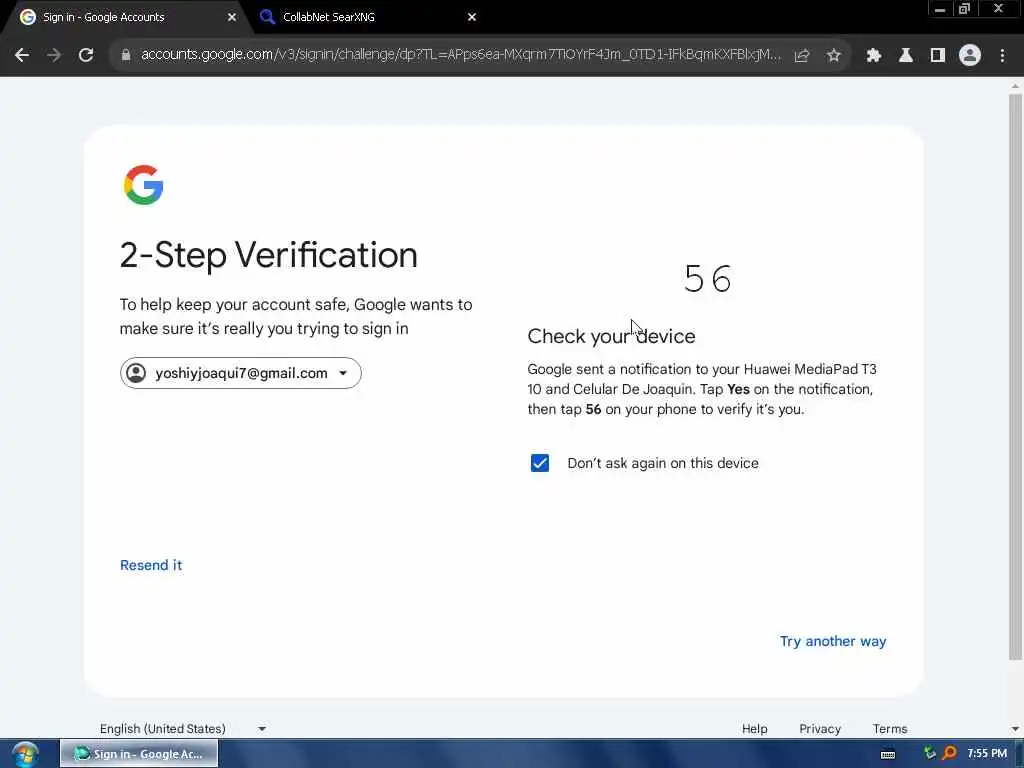1024x768 pixels.
Task: Bookmark this page with the star icon
Action: point(833,56)
